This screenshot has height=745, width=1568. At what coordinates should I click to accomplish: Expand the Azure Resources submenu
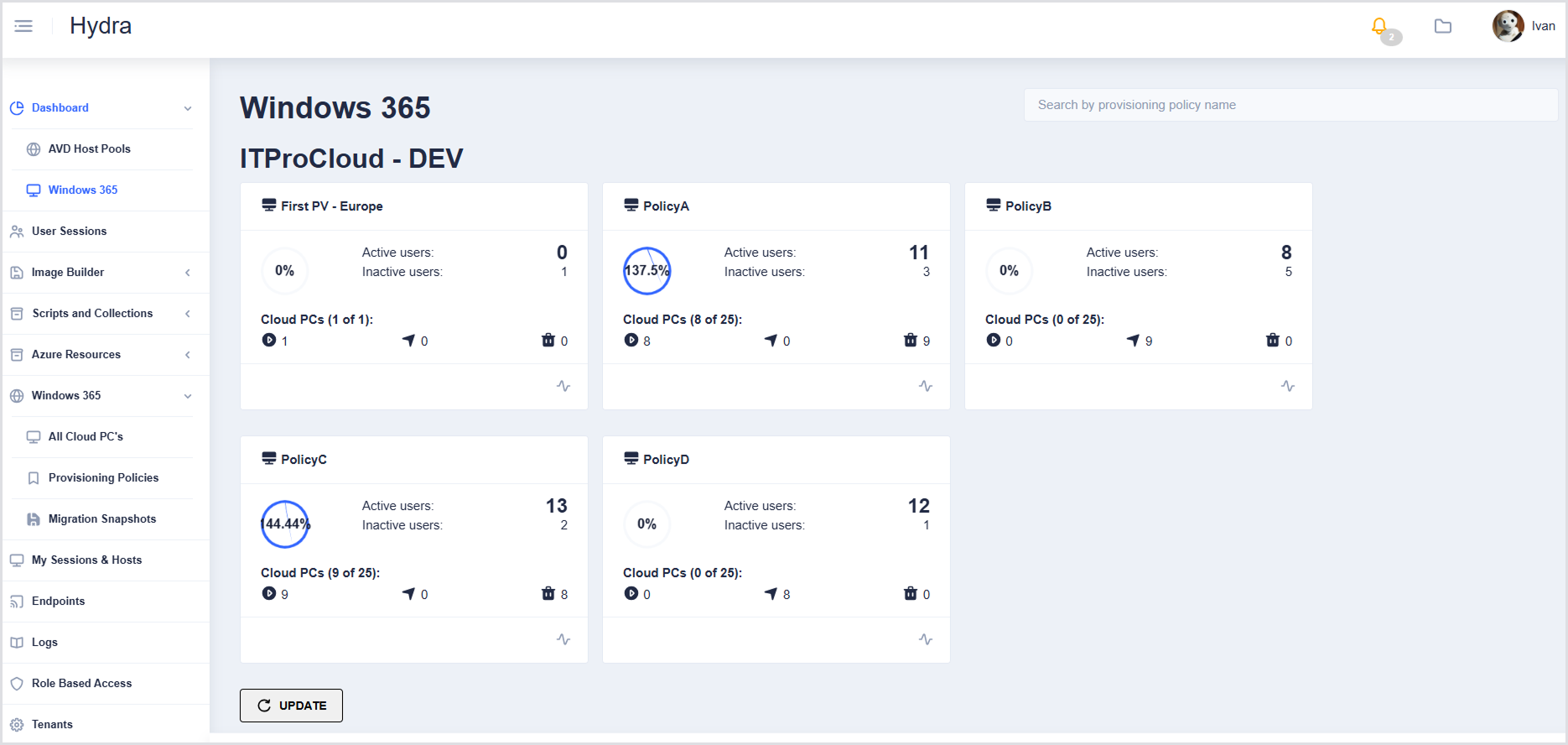click(x=188, y=355)
